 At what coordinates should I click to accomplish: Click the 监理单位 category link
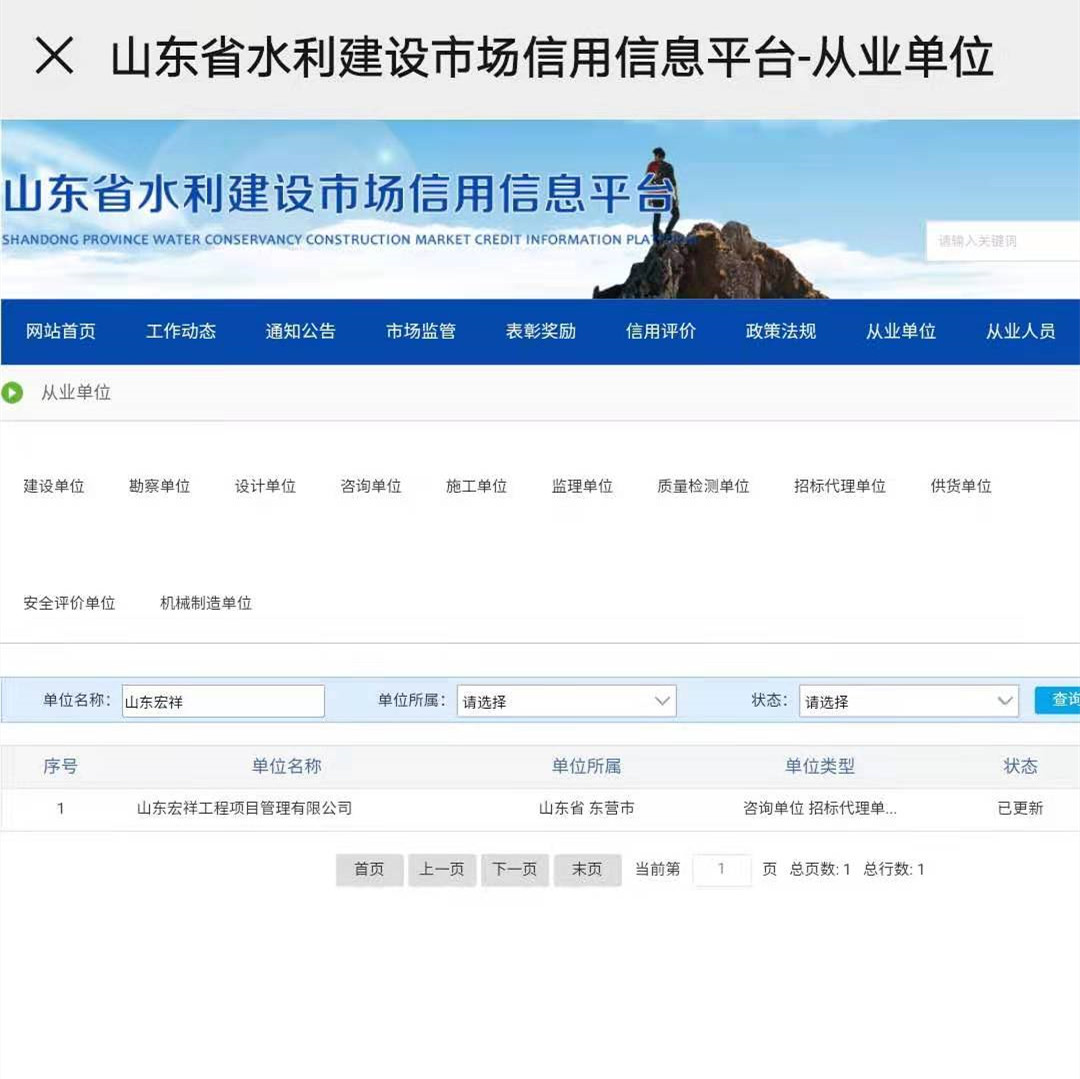click(x=582, y=486)
